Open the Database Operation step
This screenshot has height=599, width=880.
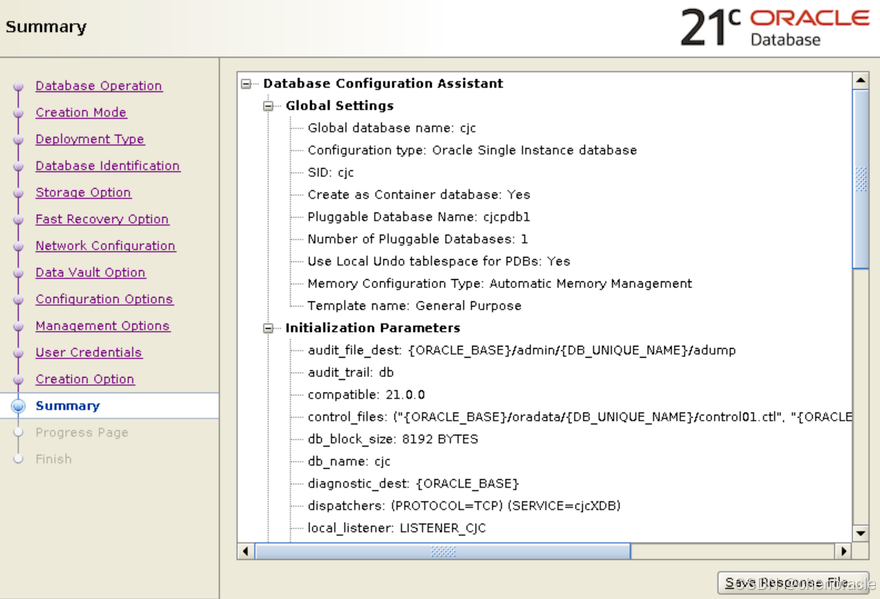[99, 86]
